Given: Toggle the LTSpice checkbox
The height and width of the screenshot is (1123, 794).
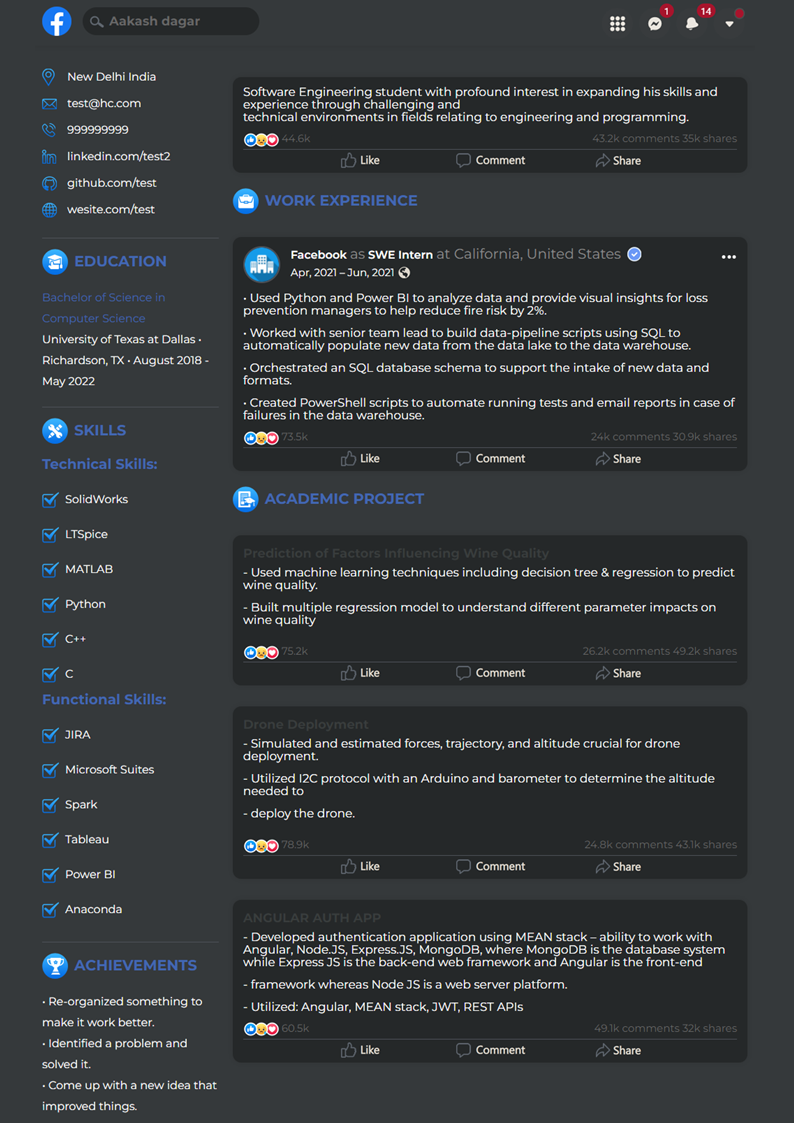Looking at the screenshot, I should [50, 534].
